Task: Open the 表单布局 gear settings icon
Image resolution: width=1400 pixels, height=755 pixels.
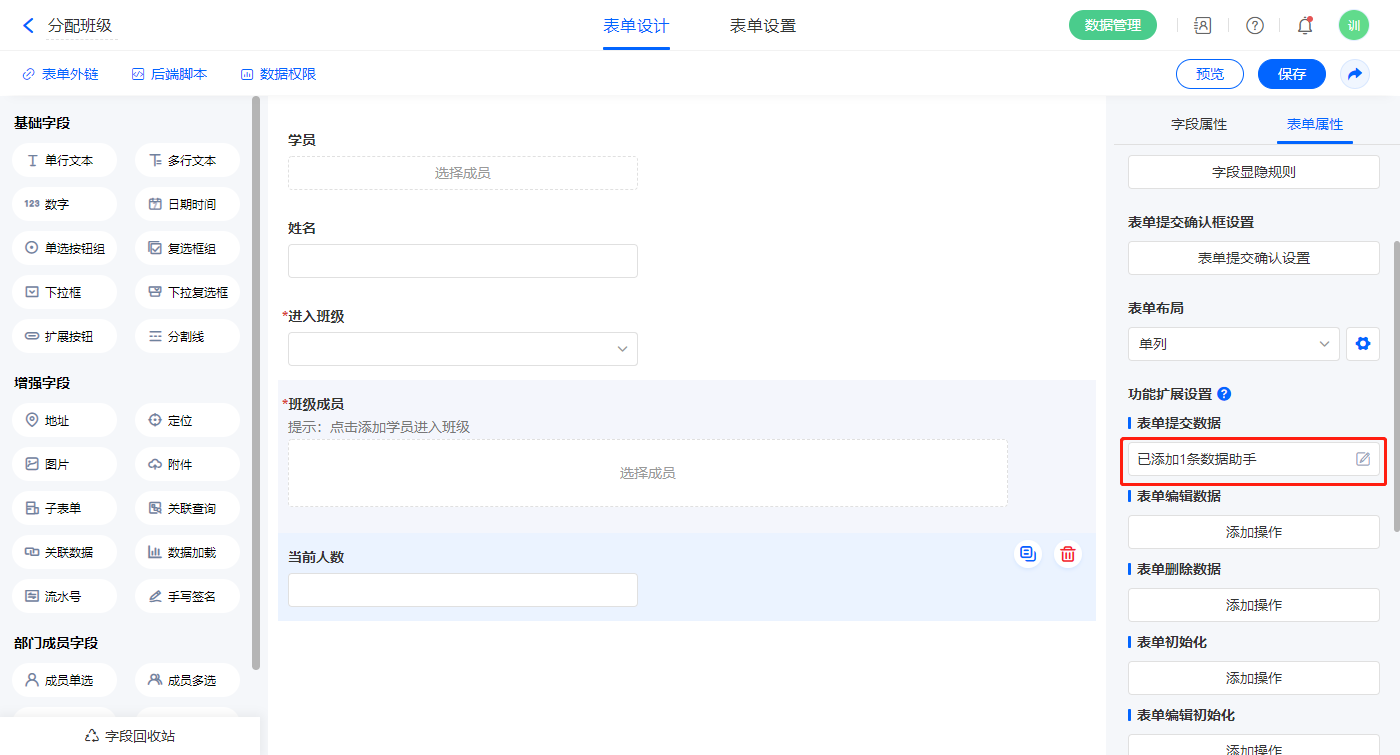Action: (1362, 344)
